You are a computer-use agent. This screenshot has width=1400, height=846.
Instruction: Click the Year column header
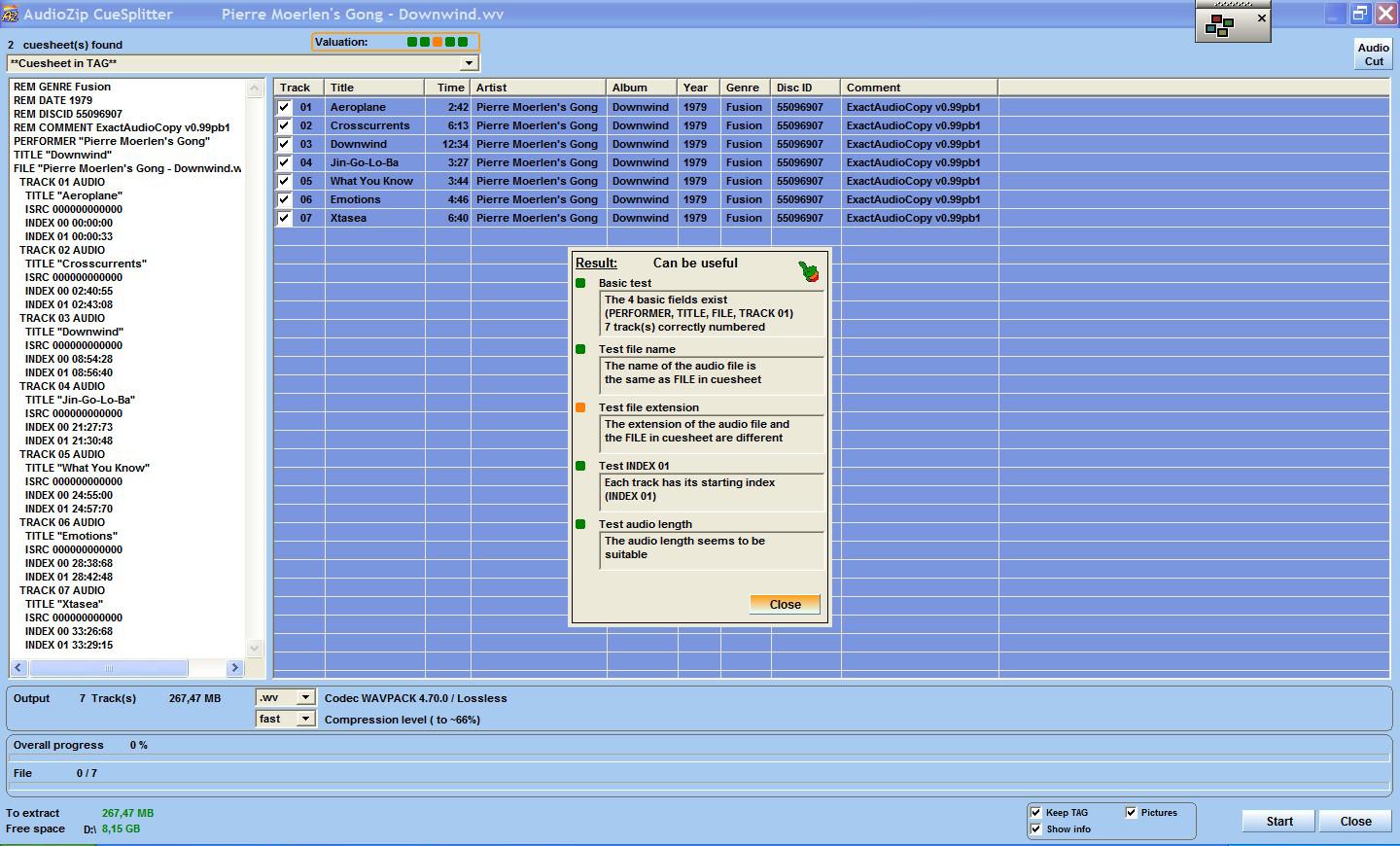pos(699,88)
